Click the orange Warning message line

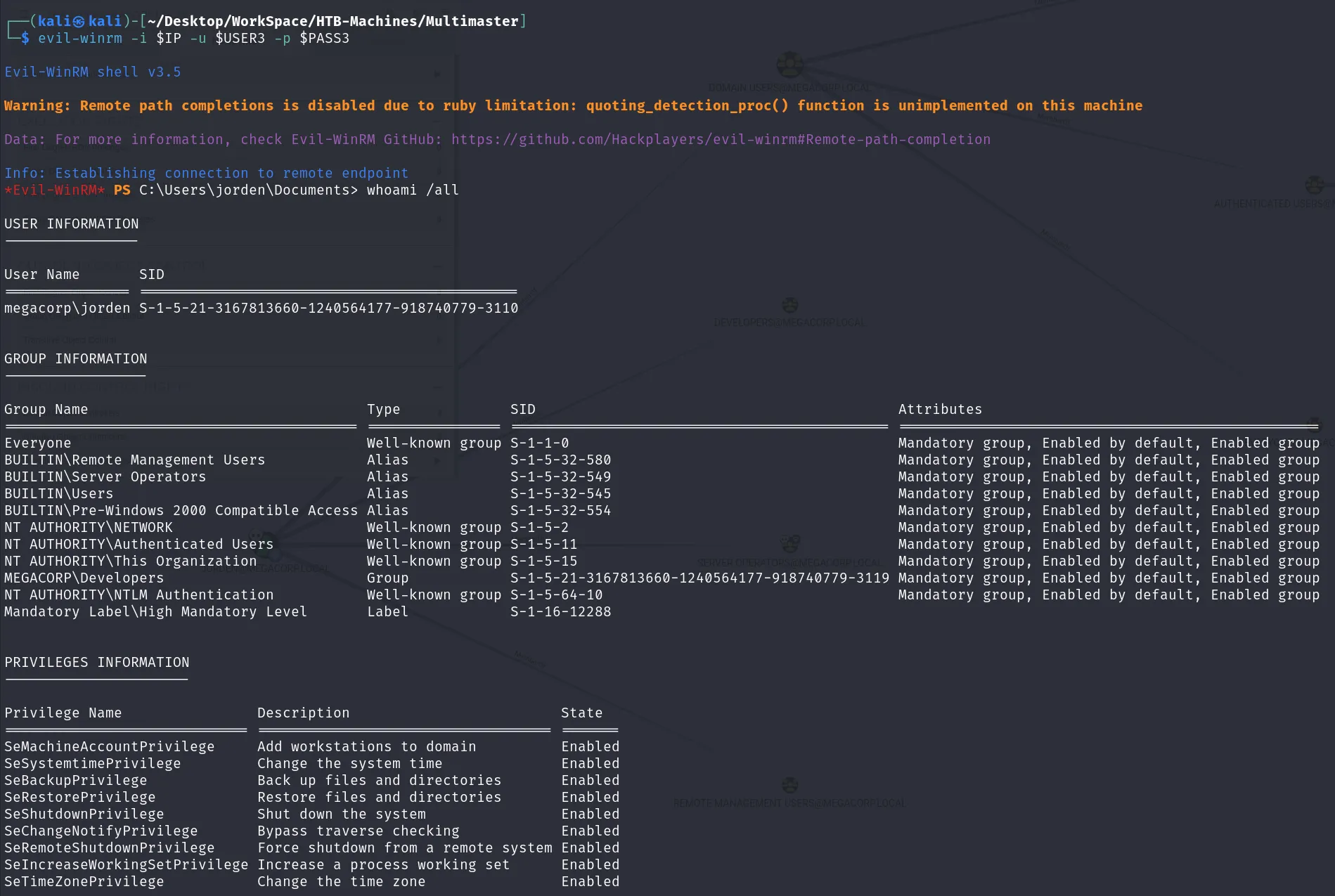coord(573,105)
